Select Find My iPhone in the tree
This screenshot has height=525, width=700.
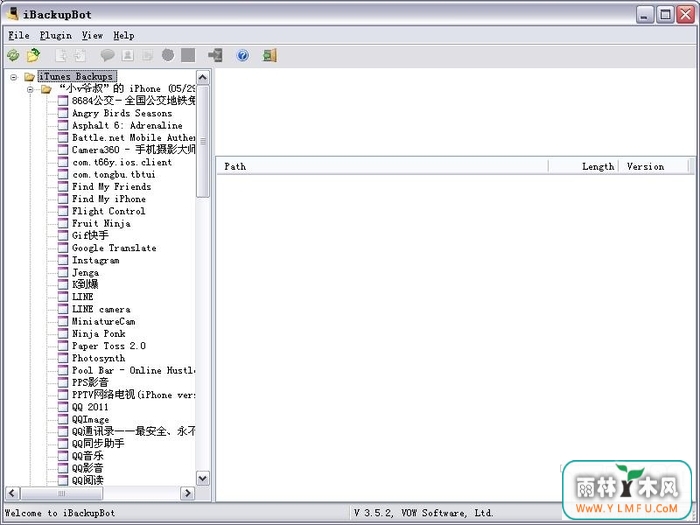(x=109, y=199)
